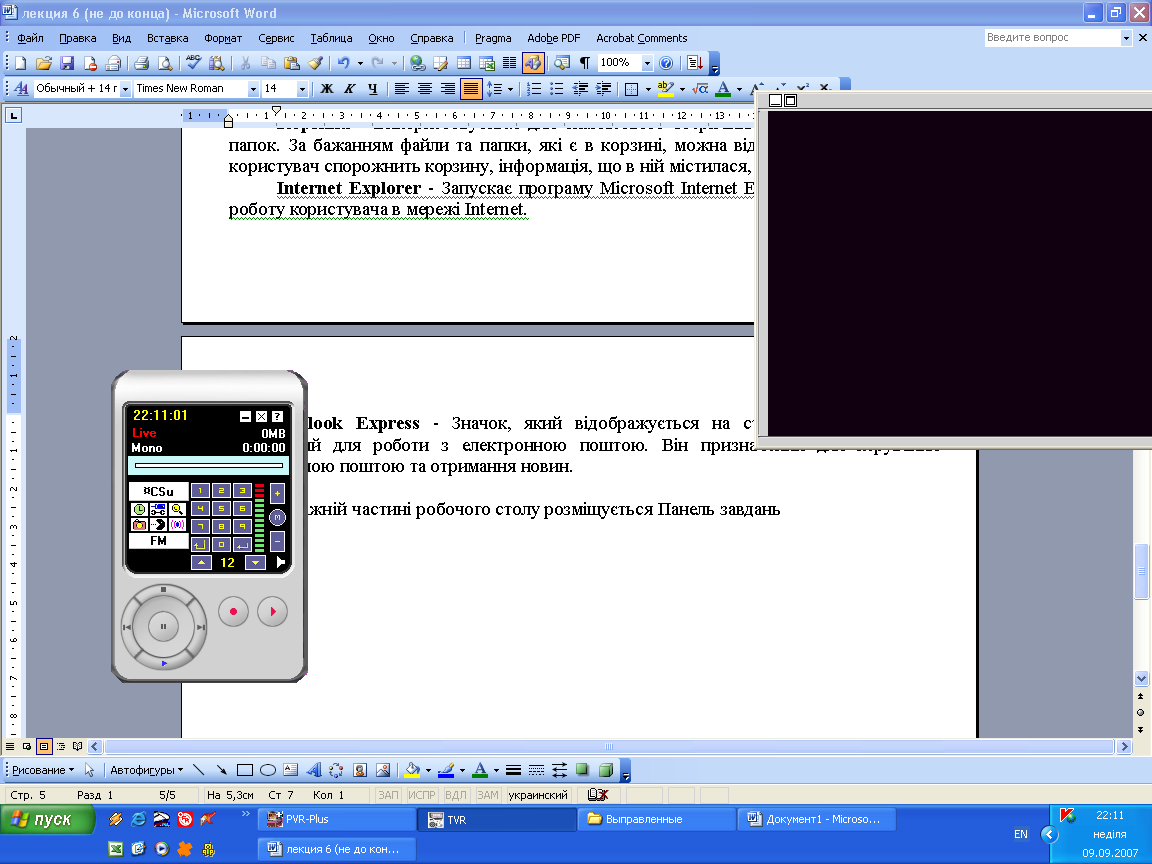Click font color A on drawing toolbar
This screenshot has width=1152, height=864.
tap(480, 770)
